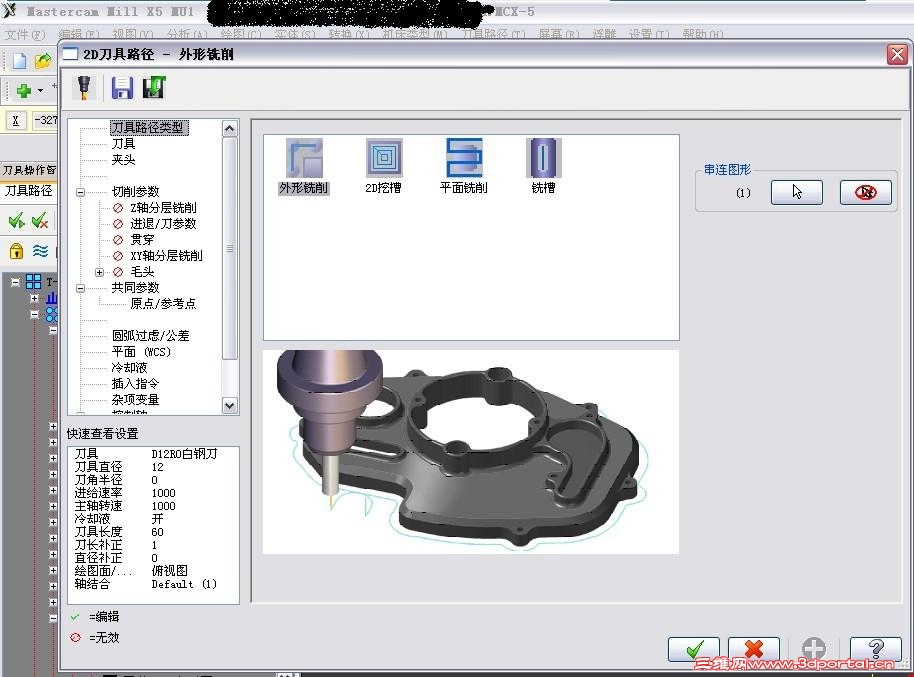
Task: Select 插入指令 tree item
Action: click(x=135, y=384)
